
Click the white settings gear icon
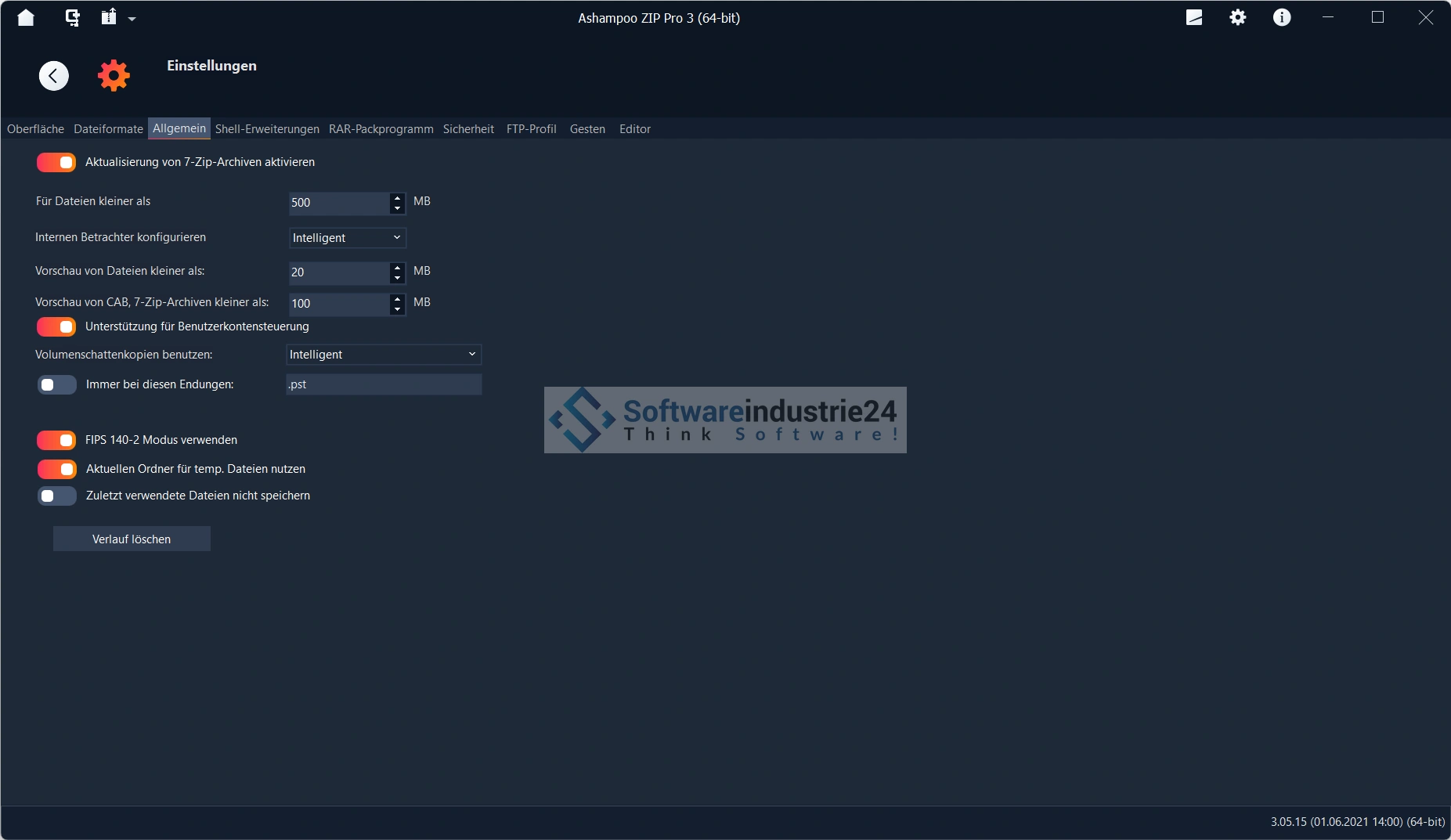(x=1237, y=17)
